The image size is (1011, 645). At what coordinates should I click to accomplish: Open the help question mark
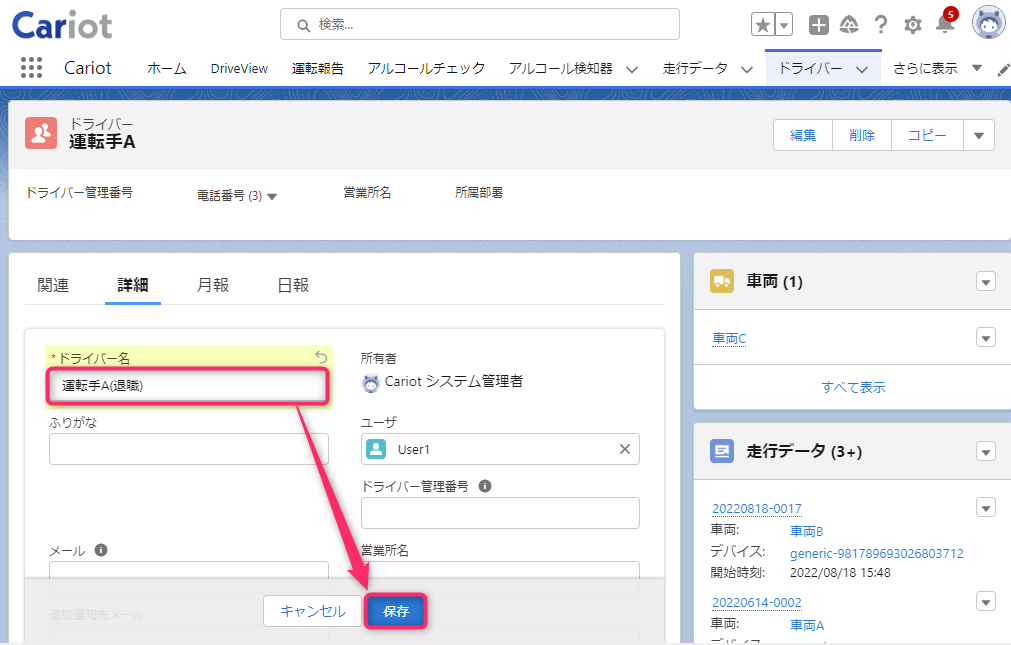[881, 25]
